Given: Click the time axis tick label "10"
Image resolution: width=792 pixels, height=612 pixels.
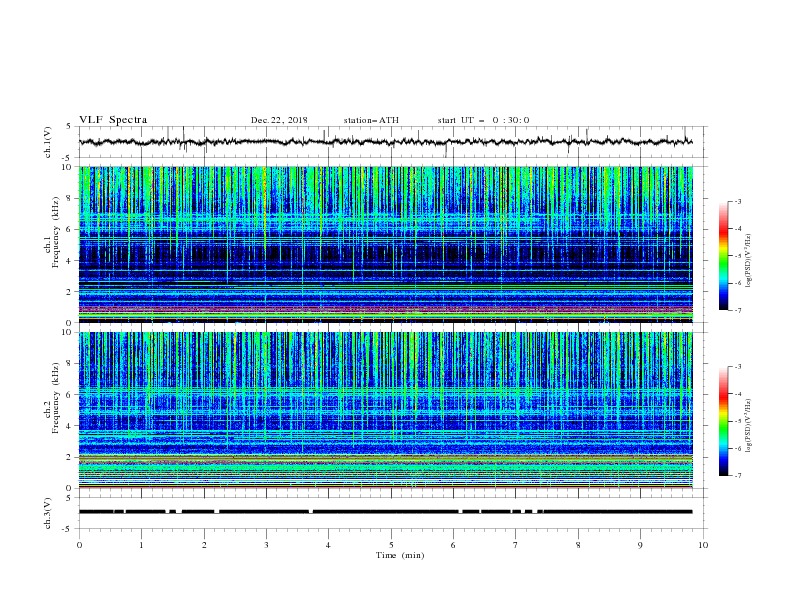Looking at the screenshot, I should [703, 545].
